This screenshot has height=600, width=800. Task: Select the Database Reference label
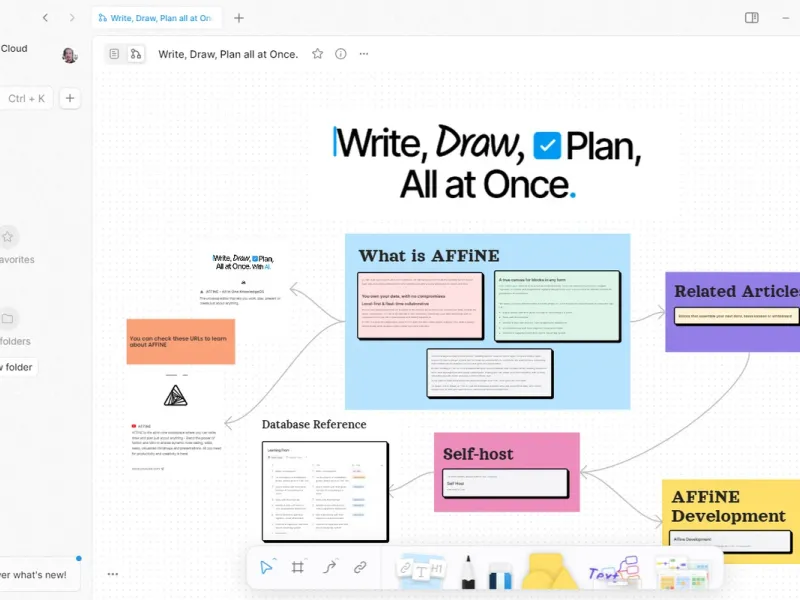point(314,424)
